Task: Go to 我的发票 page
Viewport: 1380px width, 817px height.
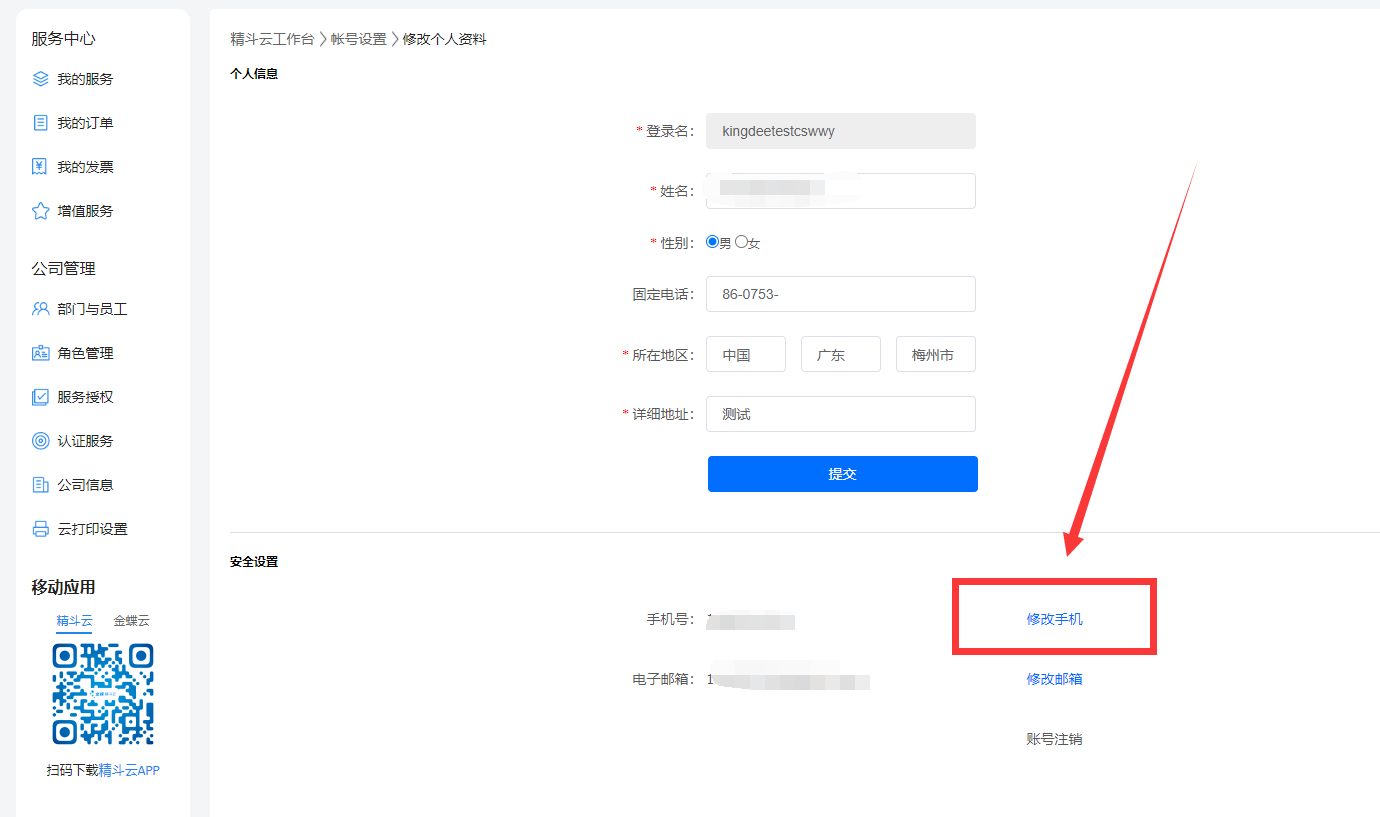Action: click(x=85, y=167)
